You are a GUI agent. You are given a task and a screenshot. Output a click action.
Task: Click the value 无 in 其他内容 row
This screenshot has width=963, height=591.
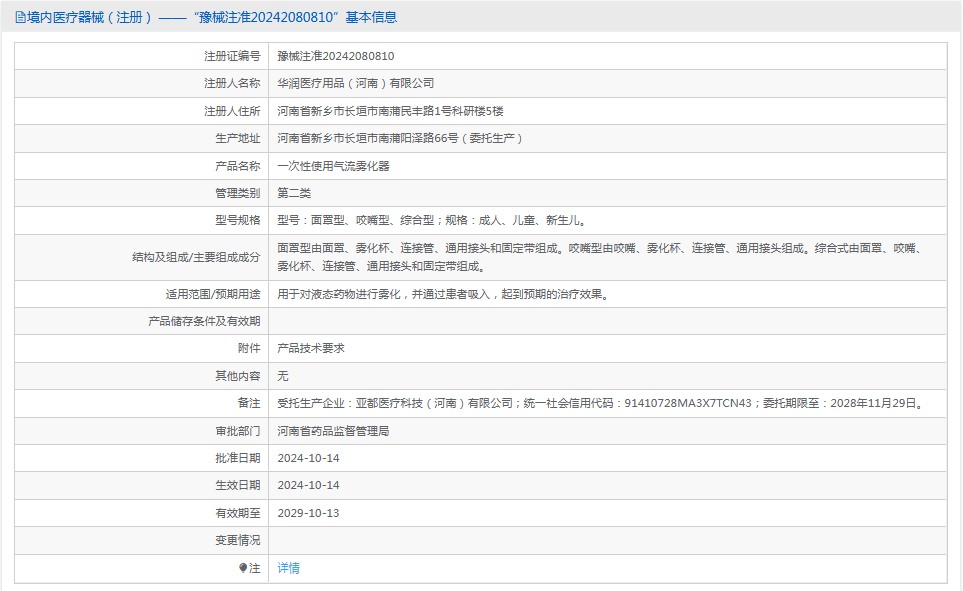coord(283,376)
